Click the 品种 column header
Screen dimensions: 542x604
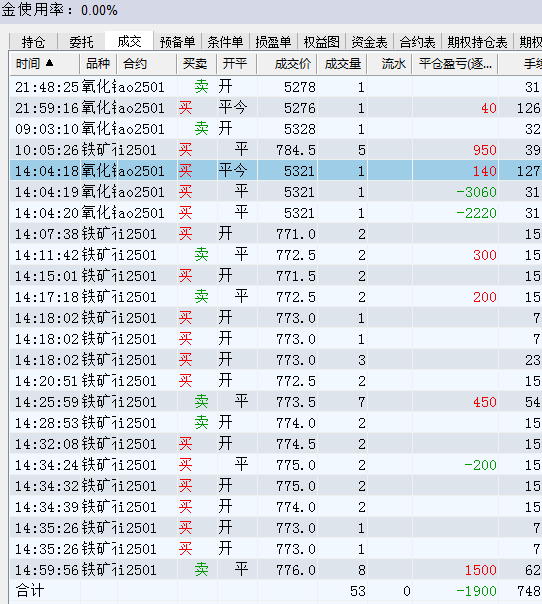[x=98, y=64]
